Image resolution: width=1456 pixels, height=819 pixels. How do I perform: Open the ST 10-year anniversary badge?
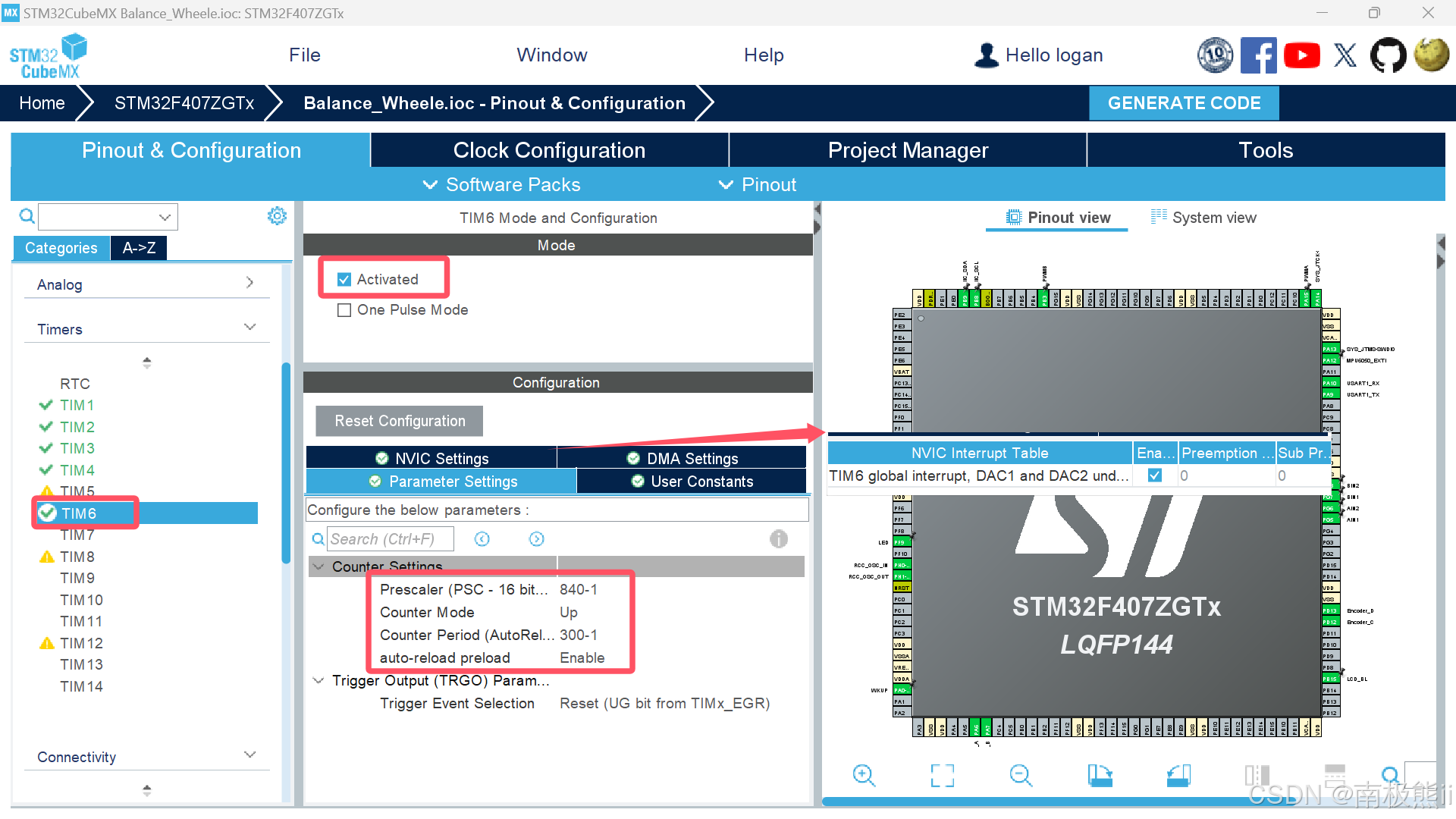pos(1216,55)
